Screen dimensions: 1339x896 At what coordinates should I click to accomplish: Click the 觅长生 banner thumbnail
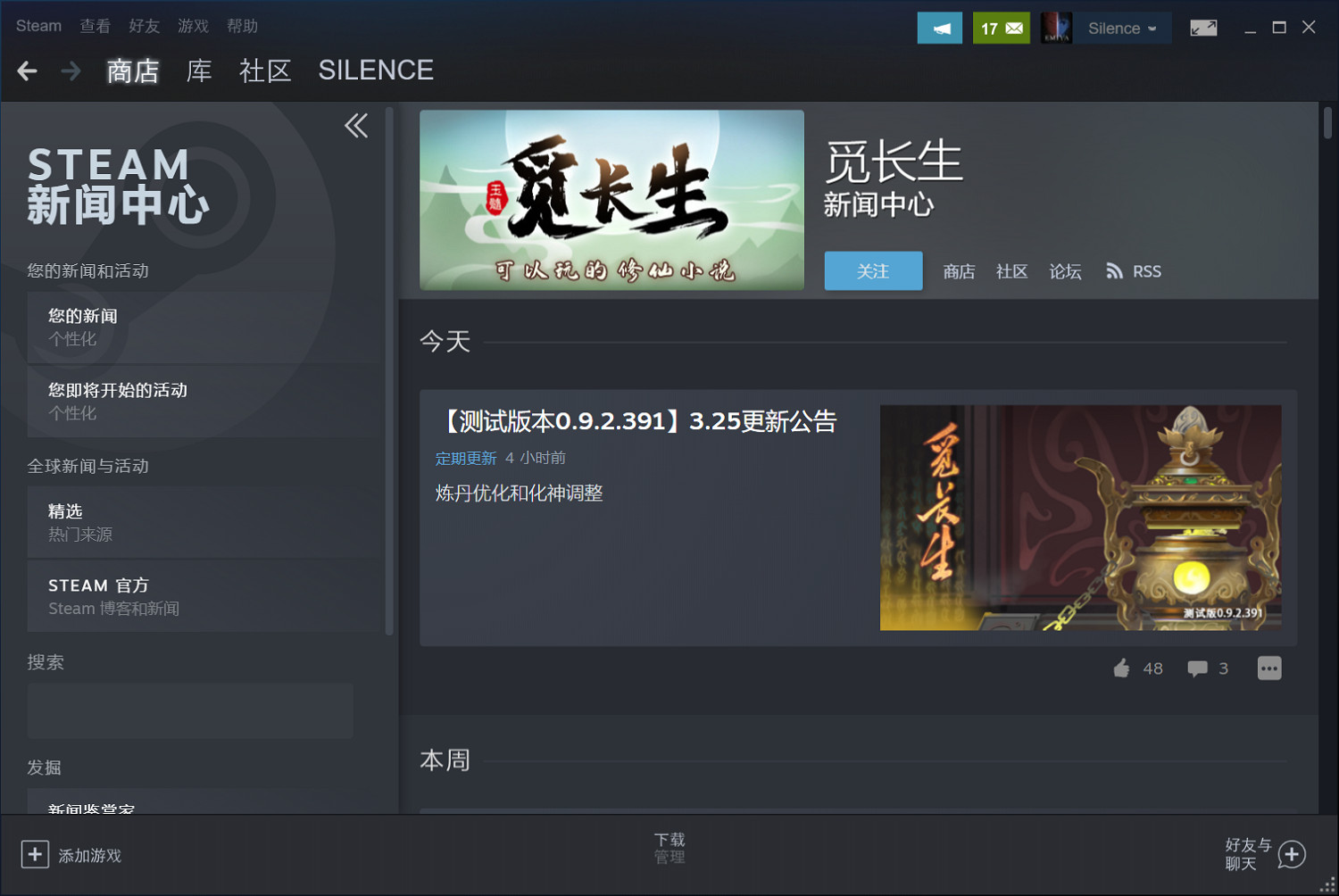[611, 200]
